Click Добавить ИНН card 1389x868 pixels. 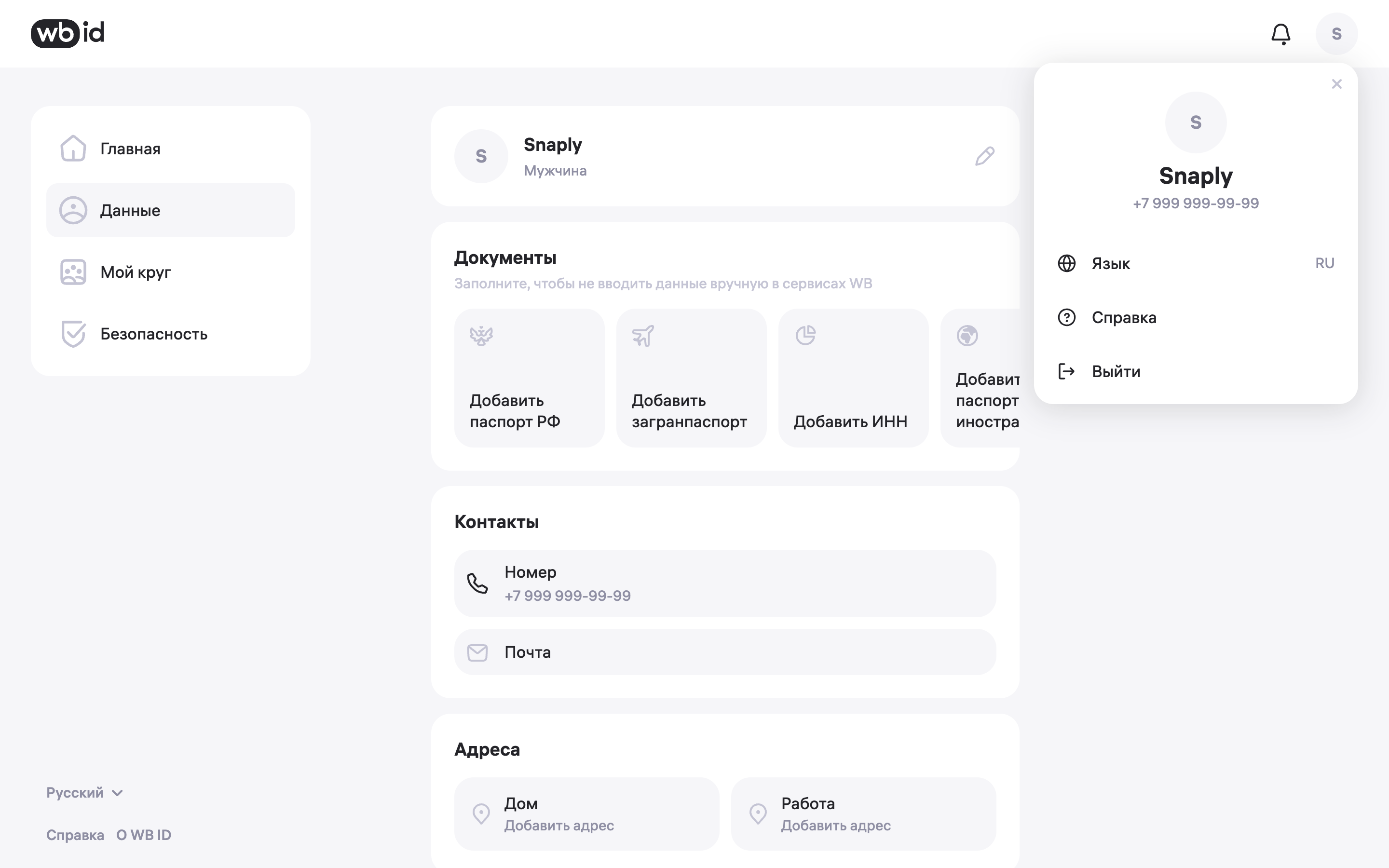(x=853, y=378)
